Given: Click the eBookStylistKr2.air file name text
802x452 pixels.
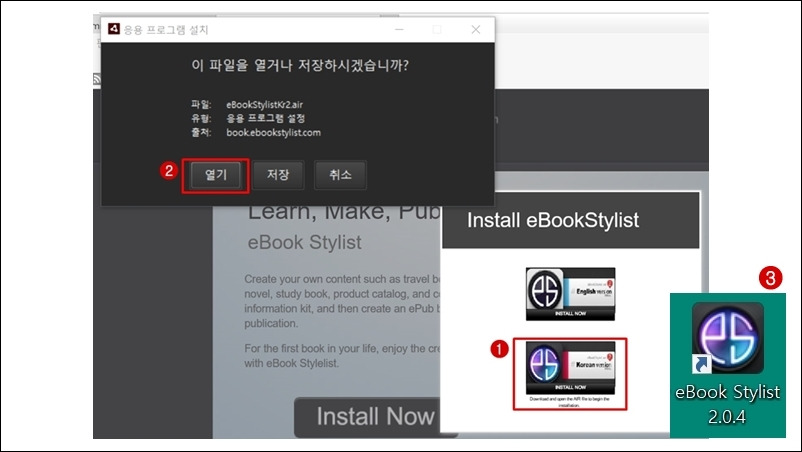Looking at the screenshot, I should tap(264, 105).
